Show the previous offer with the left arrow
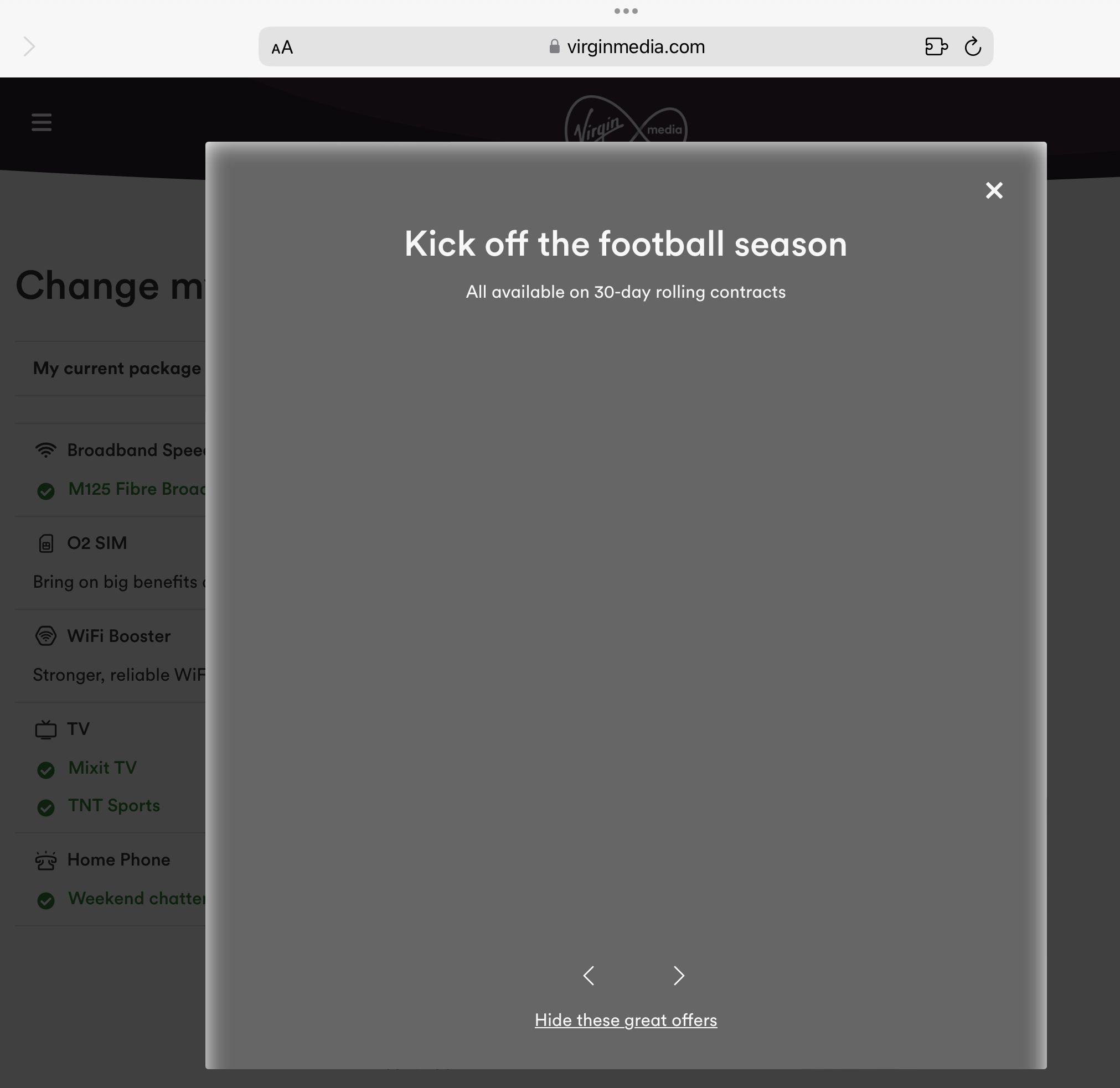 pyautogui.click(x=589, y=976)
